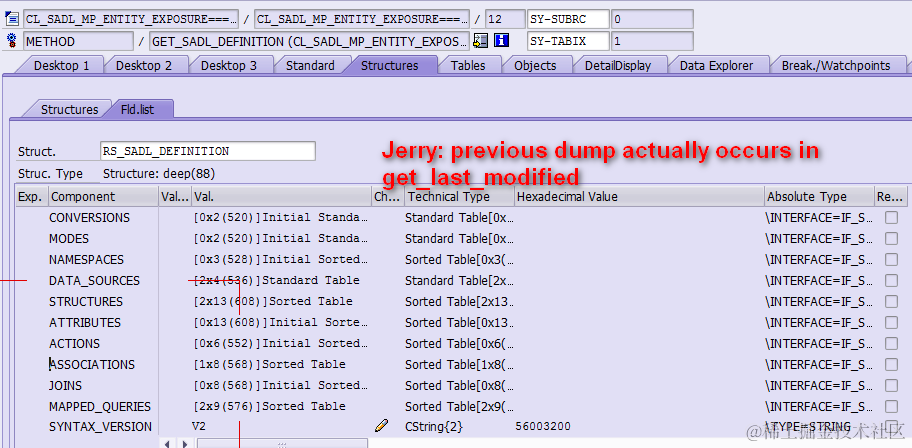912x448 pixels.
Task: Select the MODES component name
Action: pyautogui.click(x=69, y=239)
